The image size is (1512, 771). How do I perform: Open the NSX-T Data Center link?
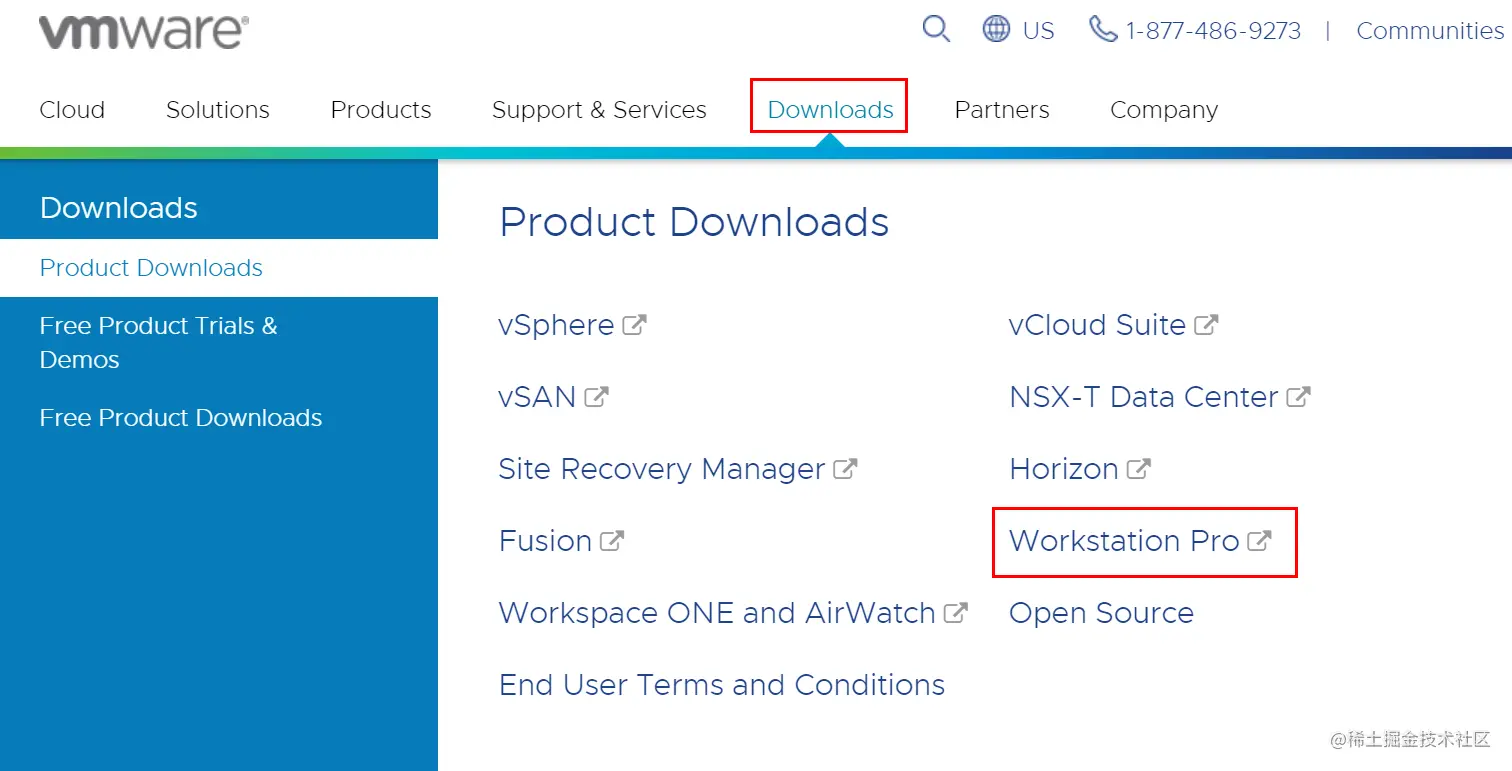coord(1144,397)
